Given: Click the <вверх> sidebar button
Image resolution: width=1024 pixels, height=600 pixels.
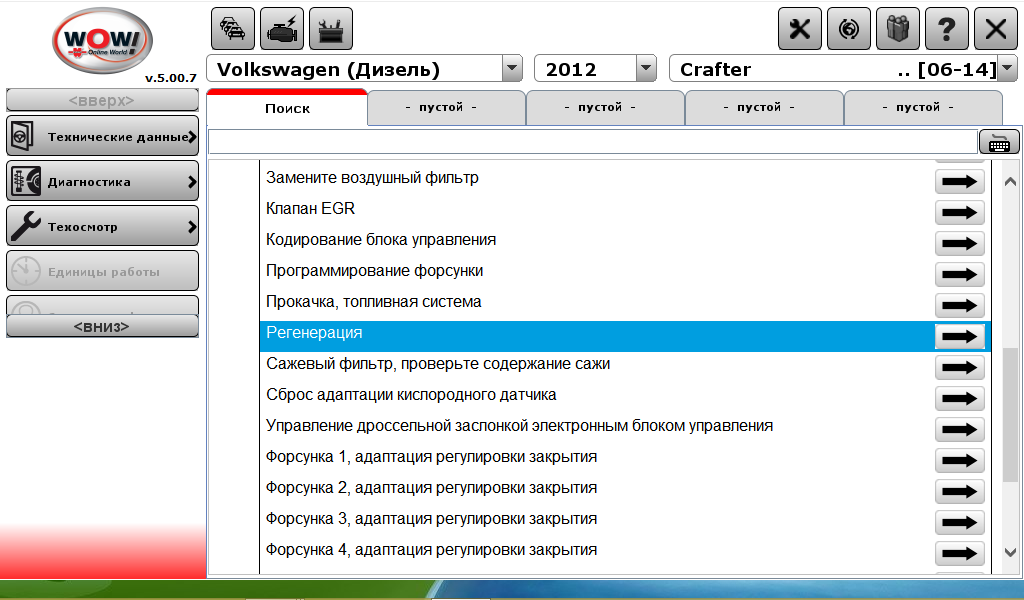Looking at the screenshot, I should (103, 101).
